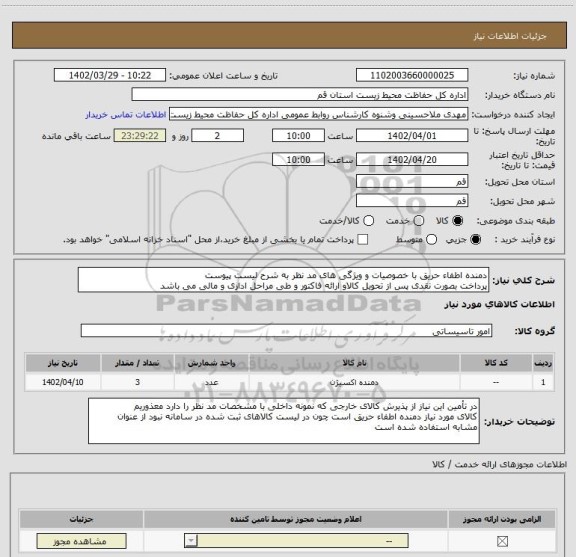The image size is (576, 557).
Task: Open the اطلاعات تماس خریدار link
Action: point(126,115)
